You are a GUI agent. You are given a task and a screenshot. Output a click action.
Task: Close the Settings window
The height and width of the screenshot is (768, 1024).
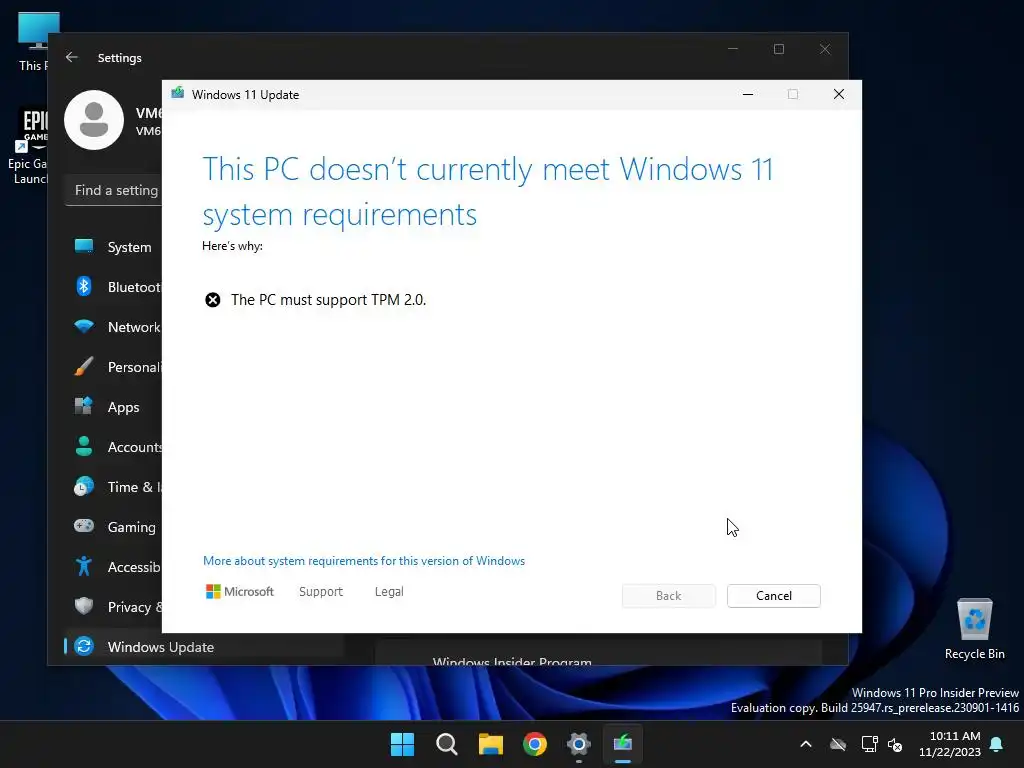pos(825,49)
